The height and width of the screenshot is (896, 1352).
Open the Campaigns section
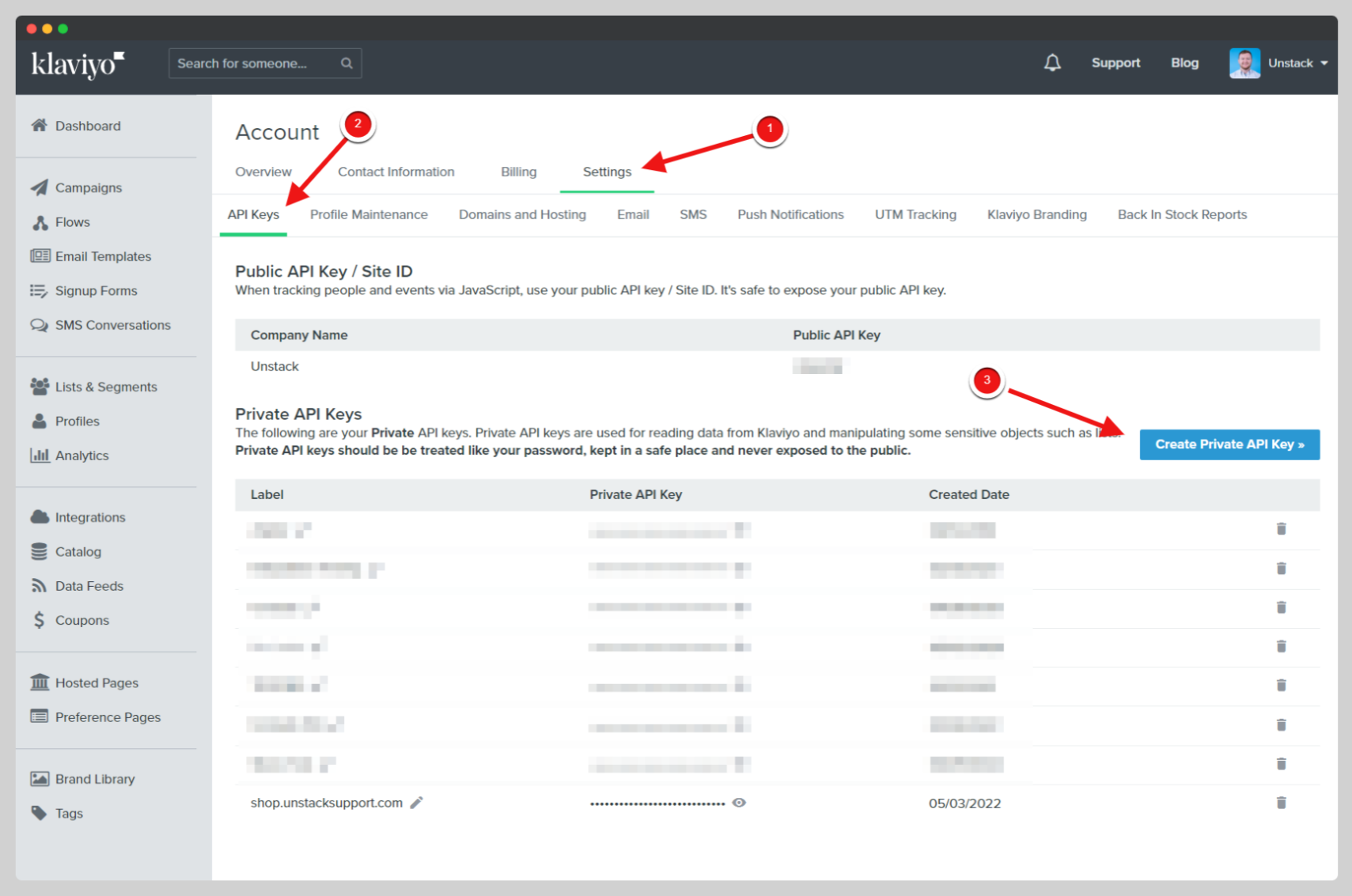(88, 187)
